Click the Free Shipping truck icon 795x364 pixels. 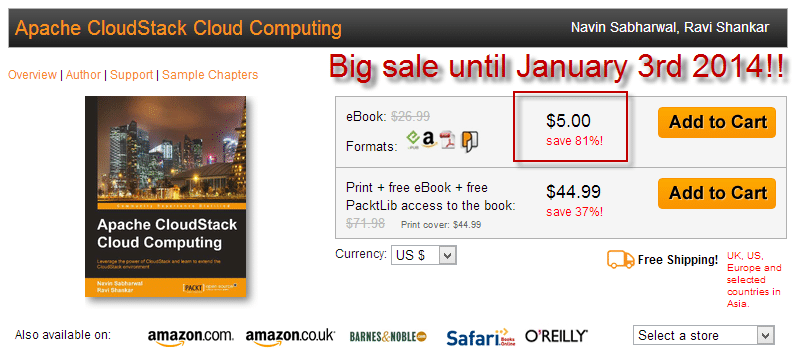(621, 260)
